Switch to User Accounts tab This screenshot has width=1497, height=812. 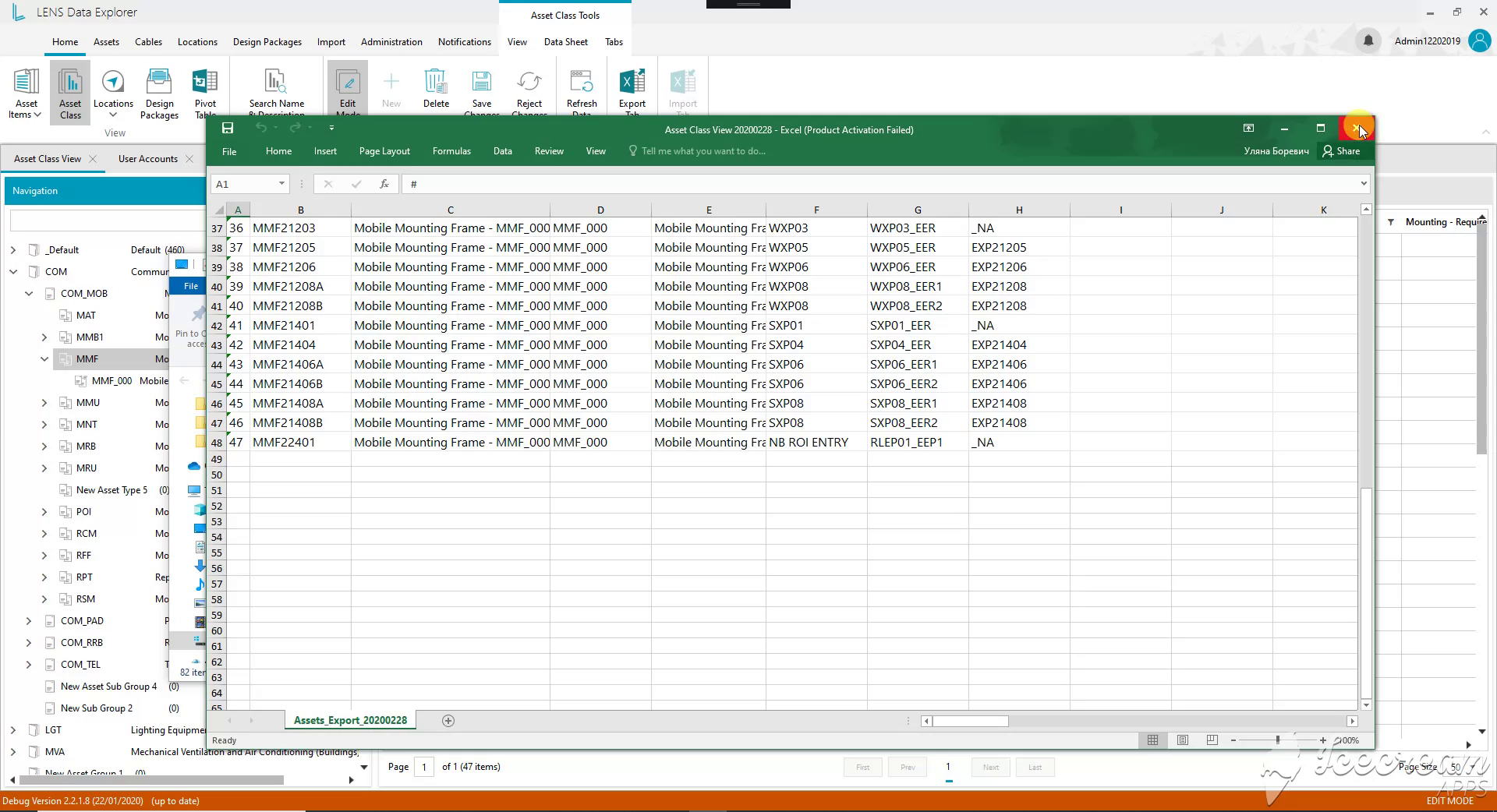point(148,159)
